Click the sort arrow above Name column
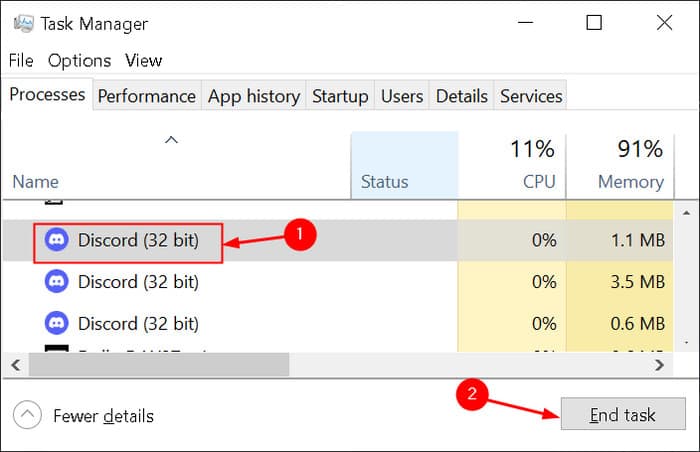Screen dimensions: 700x452 [x=171, y=140]
